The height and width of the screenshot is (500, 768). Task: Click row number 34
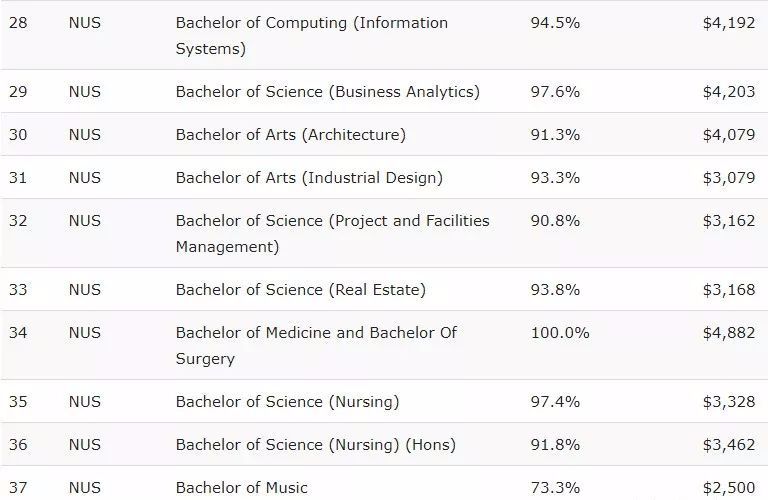(x=18, y=333)
